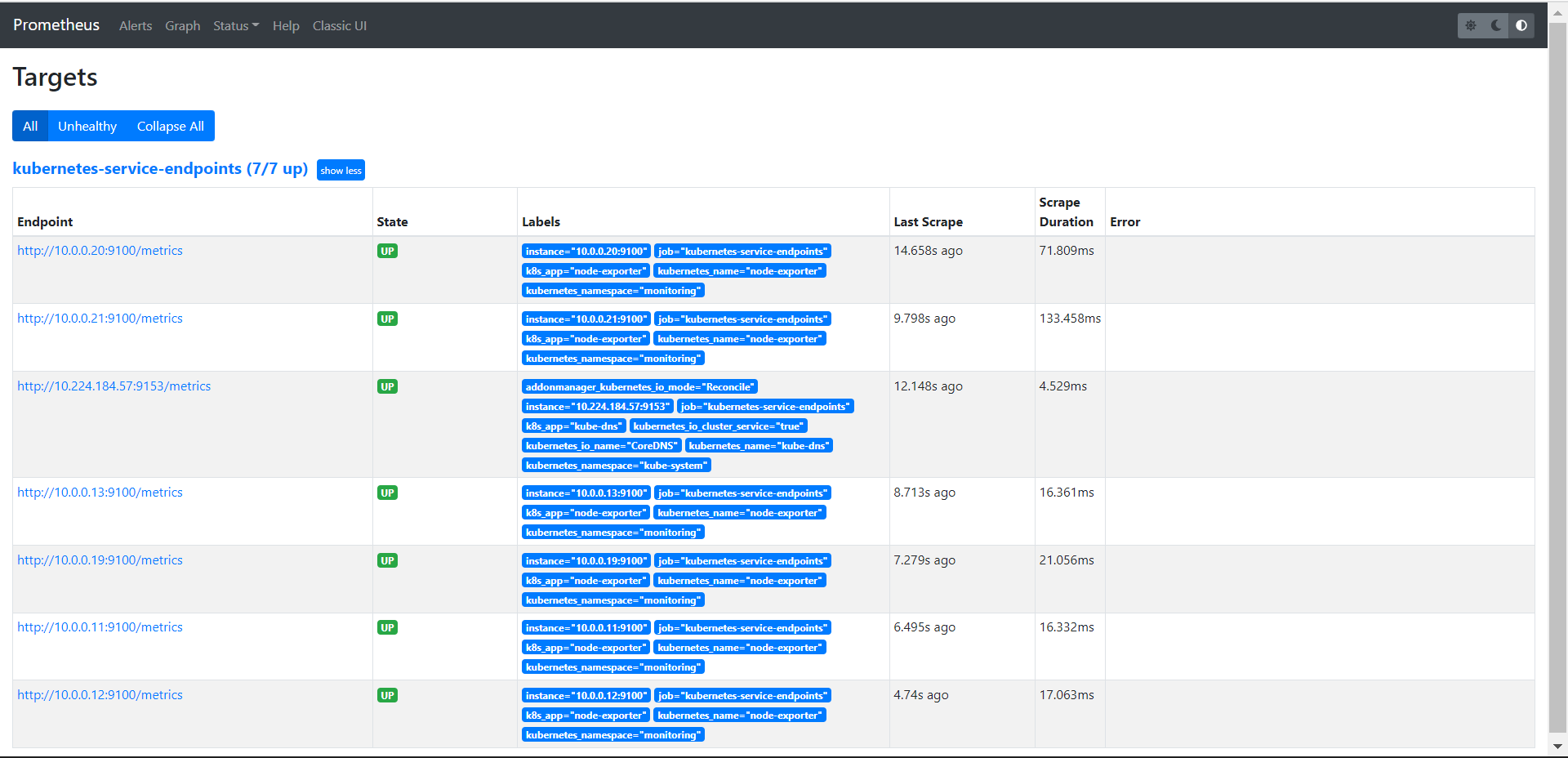This screenshot has width=1568, height=758.
Task: Go to the Alerts page
Action: pyautogui.click(x=136, y=26)
